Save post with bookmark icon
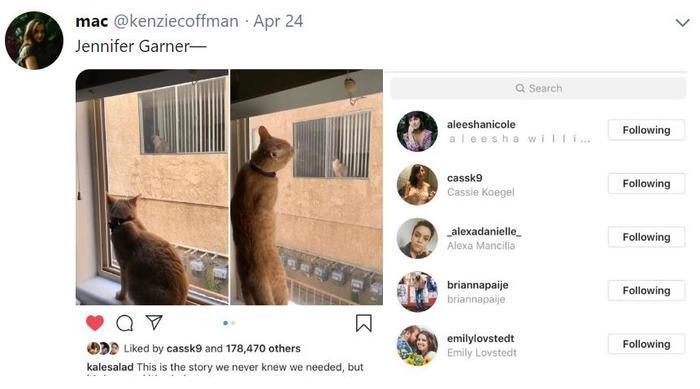This screenshot has width=700, height=389. pos(363,323)
